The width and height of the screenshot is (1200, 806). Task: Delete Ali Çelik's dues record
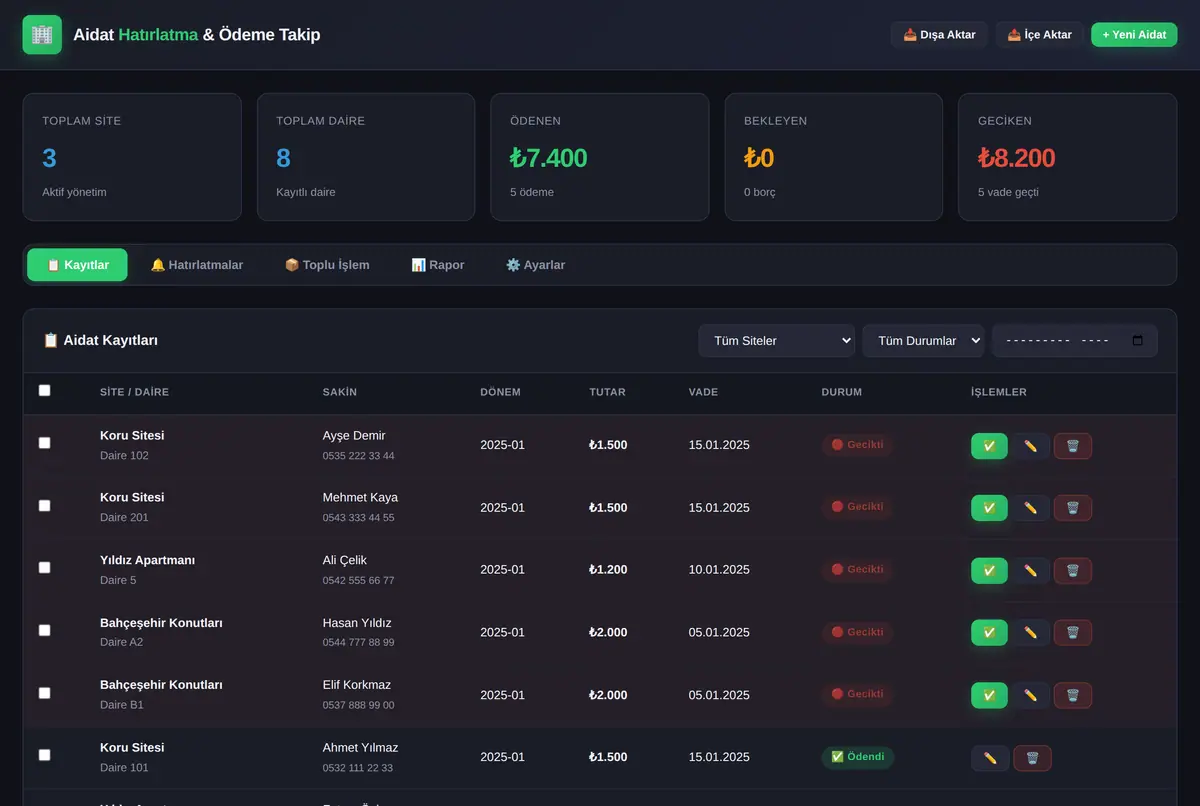tap(1073, 571)
